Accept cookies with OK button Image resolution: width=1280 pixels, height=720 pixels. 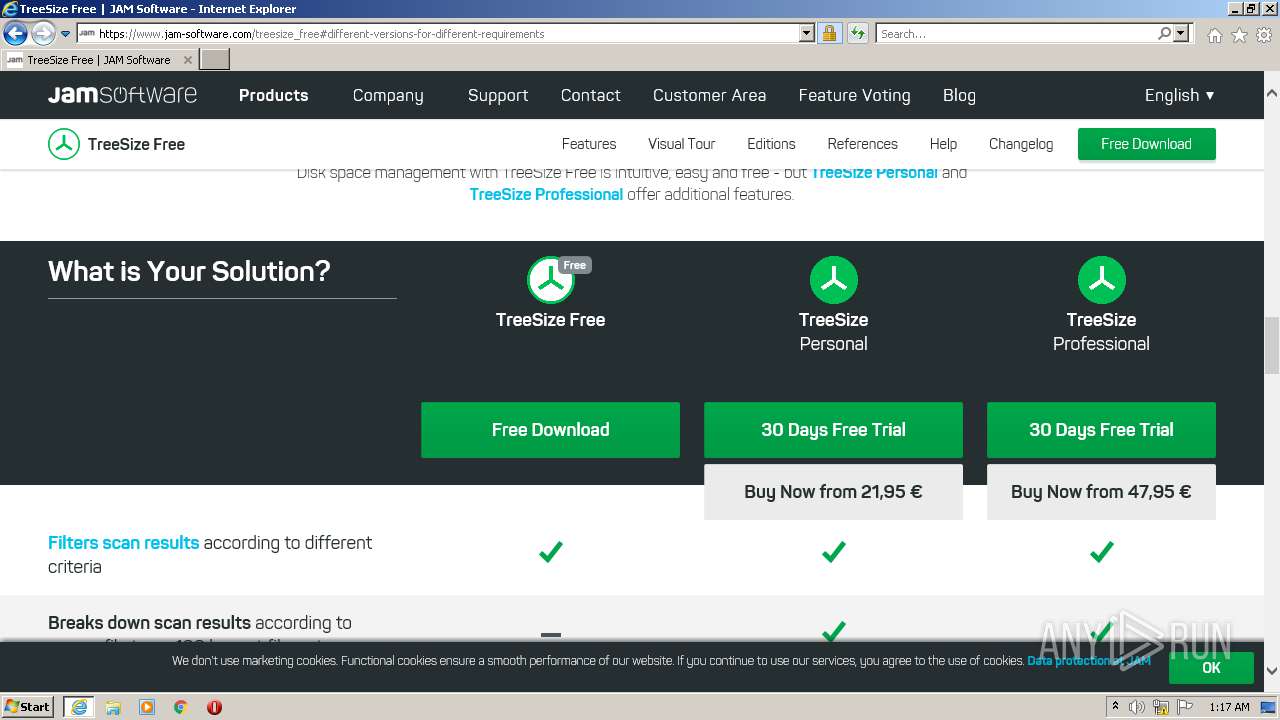(1211, 667)
